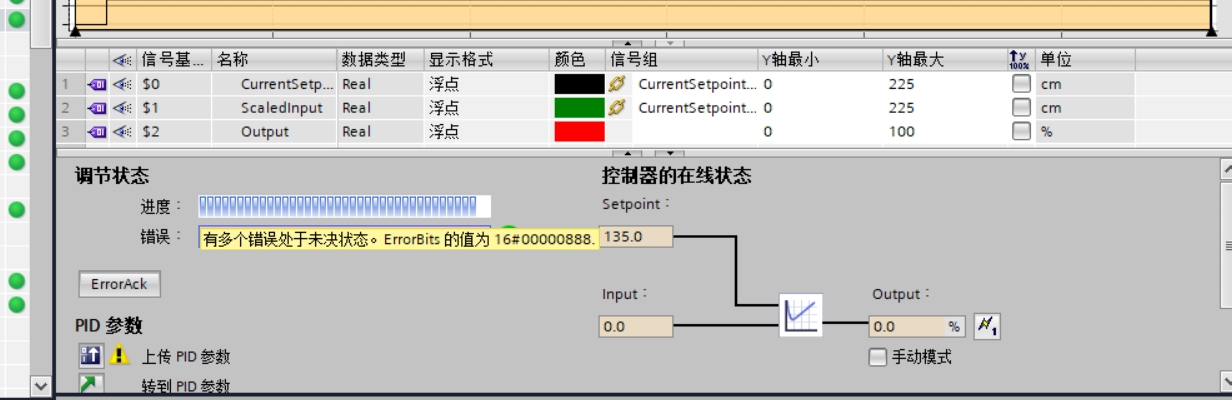Collapse the panel using the up arrow above signal table
This screenshot has width=1232, height=400.
tap(627, 43)
